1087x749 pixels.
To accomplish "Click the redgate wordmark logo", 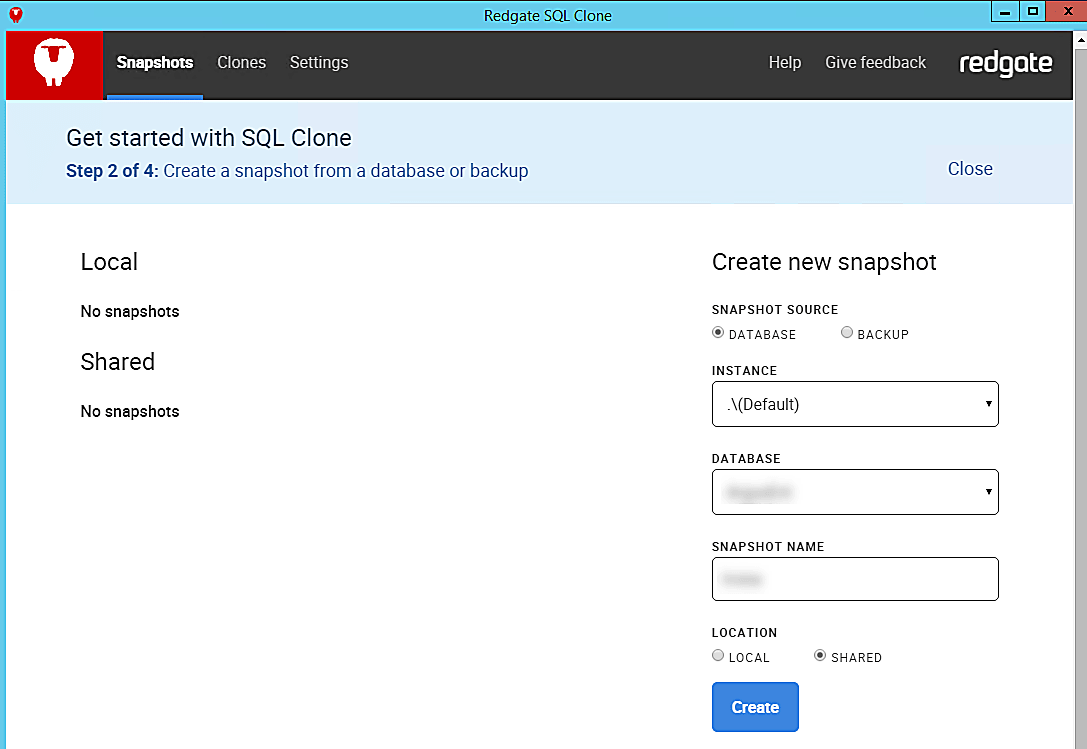I will click(x=1006, y=63).
